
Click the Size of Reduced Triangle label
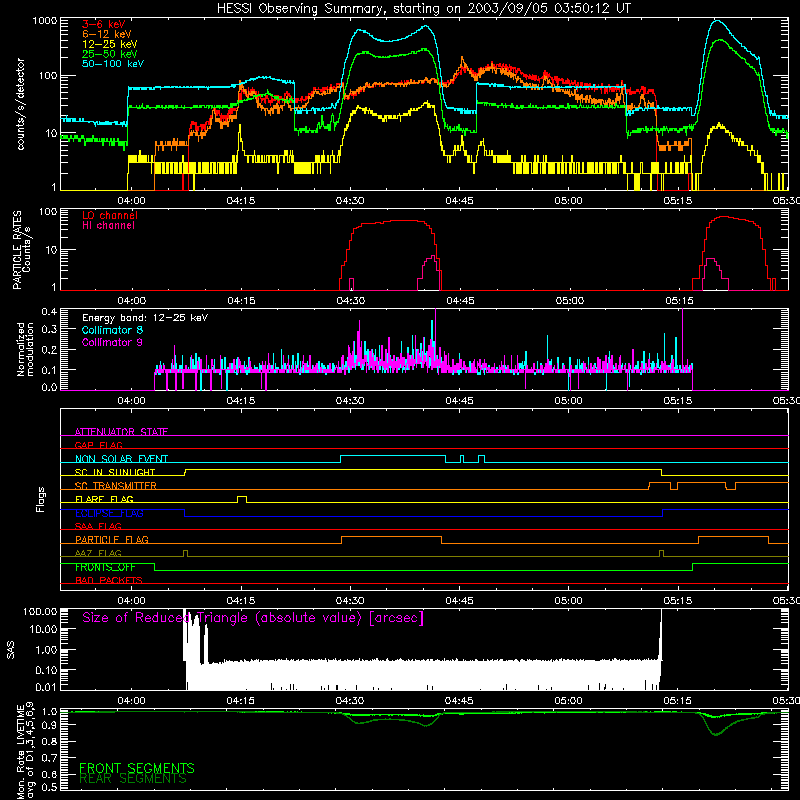[x=253, y=618]
